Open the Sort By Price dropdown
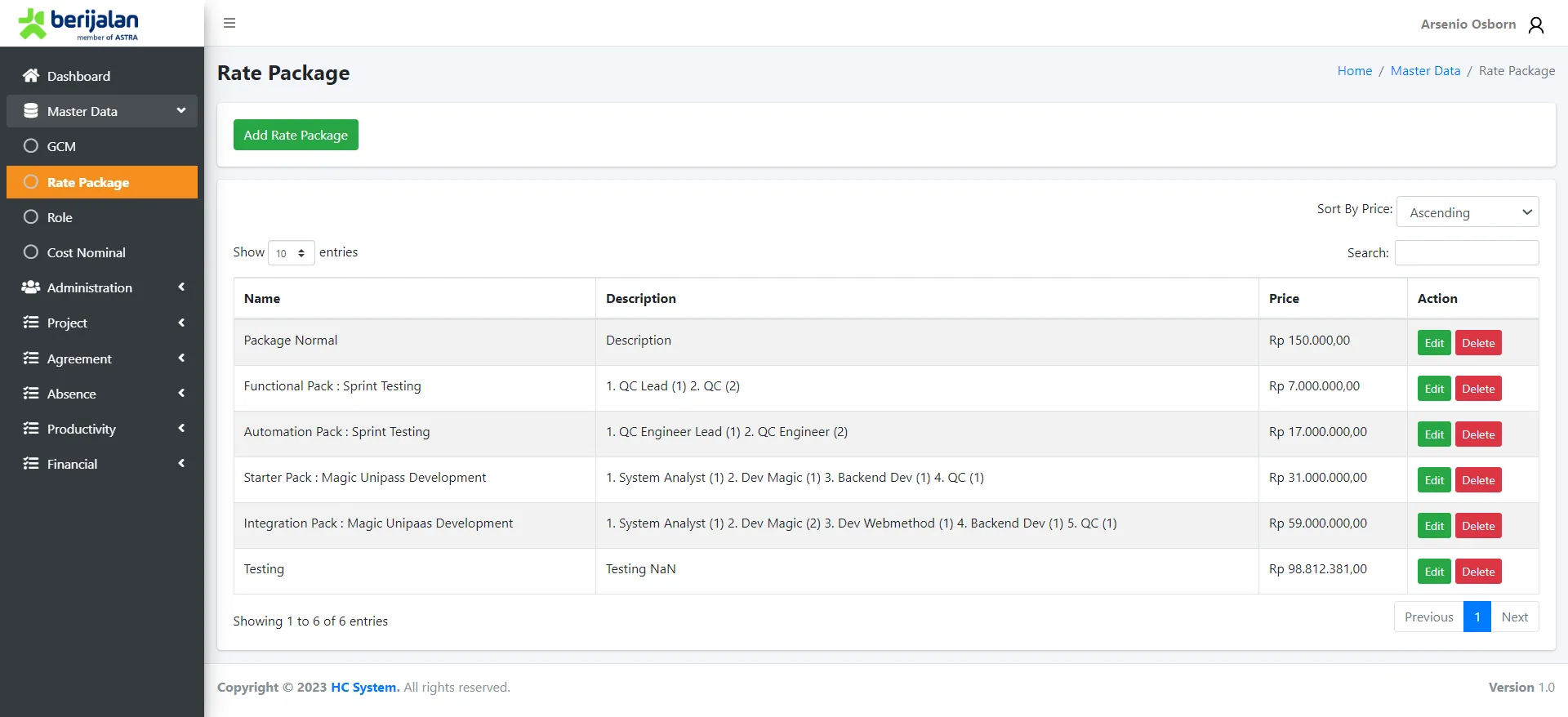The height and width of the screenshot is (717, 1568). tap(1468, 212)
